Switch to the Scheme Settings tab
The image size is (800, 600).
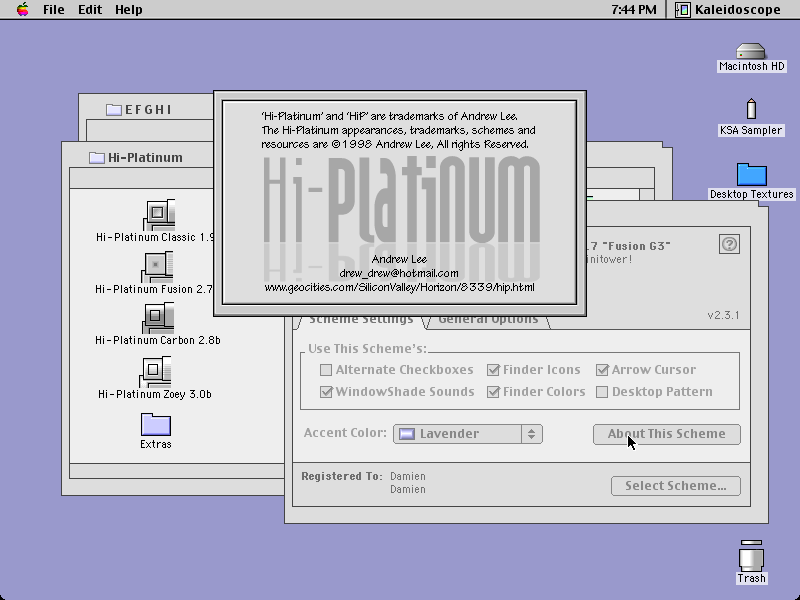[x=360, y=319]
